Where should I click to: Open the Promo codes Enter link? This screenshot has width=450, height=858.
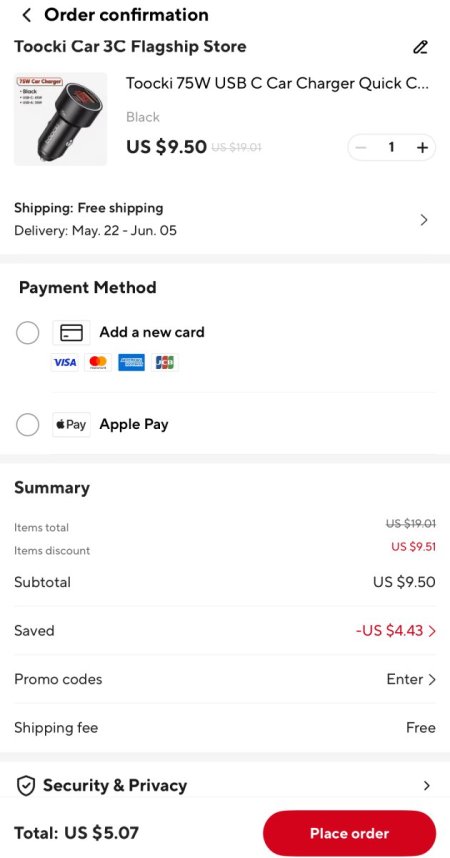coord(411,679)
